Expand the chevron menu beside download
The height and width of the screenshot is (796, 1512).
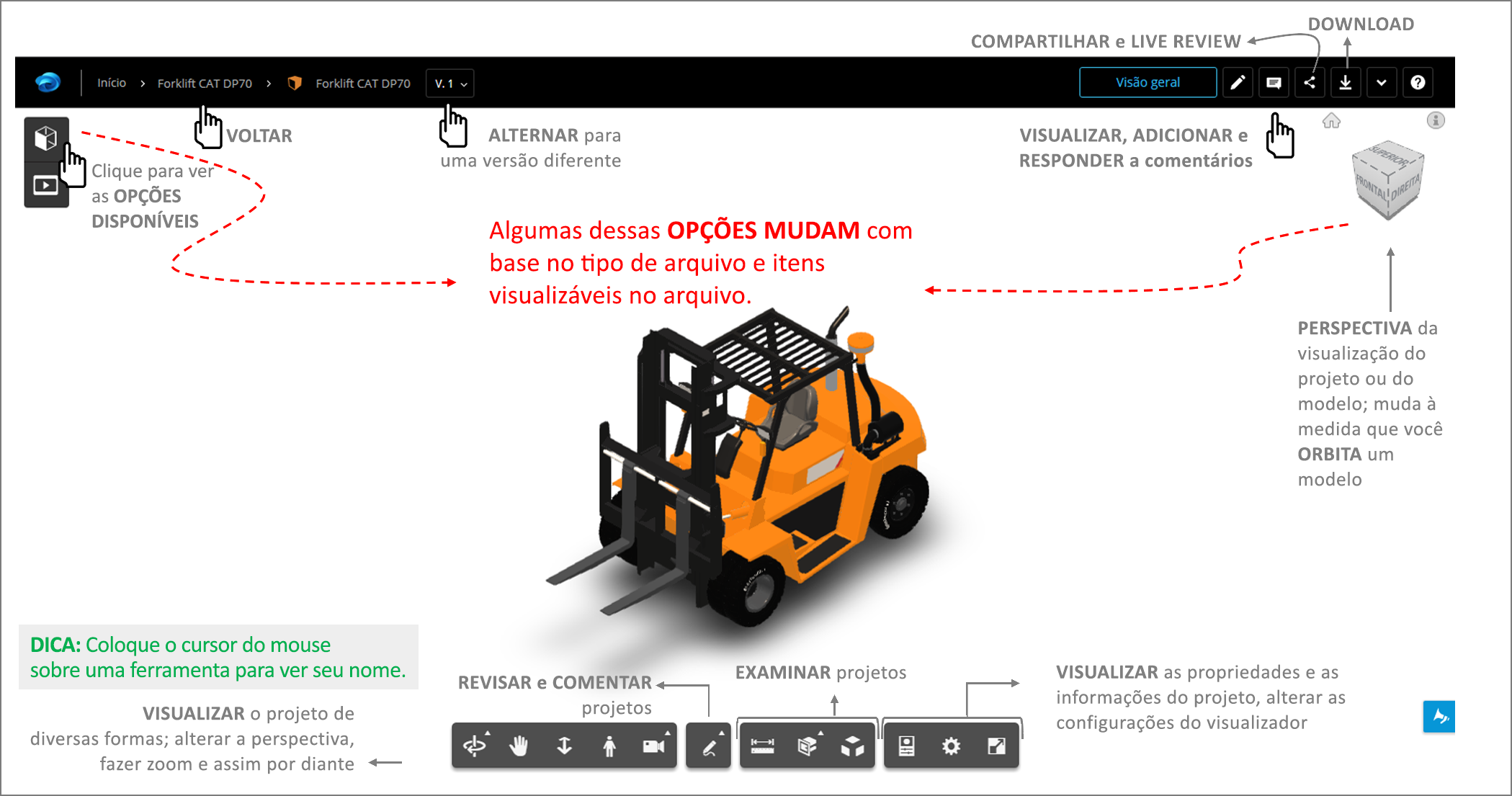pos(1381,83)
